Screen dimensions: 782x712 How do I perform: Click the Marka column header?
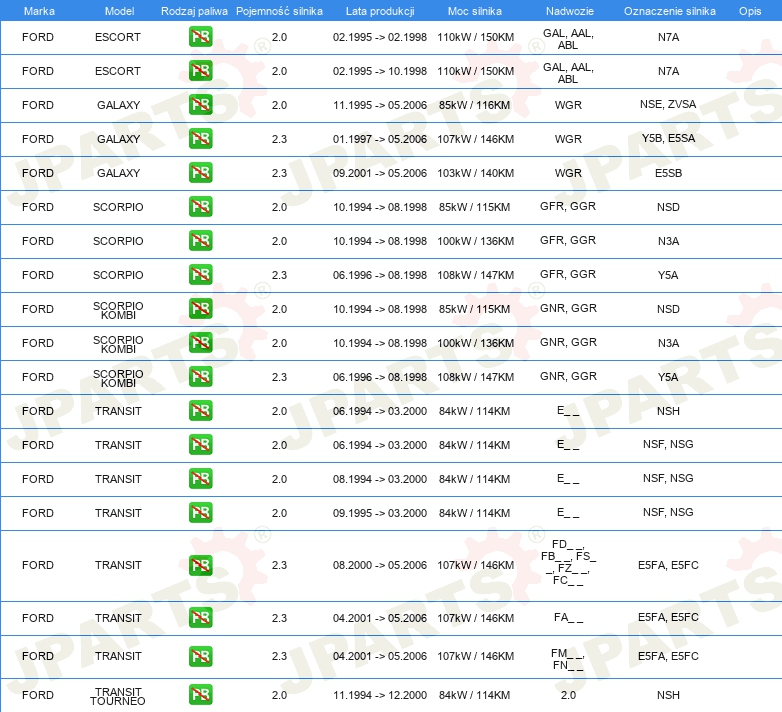(39, 11)
